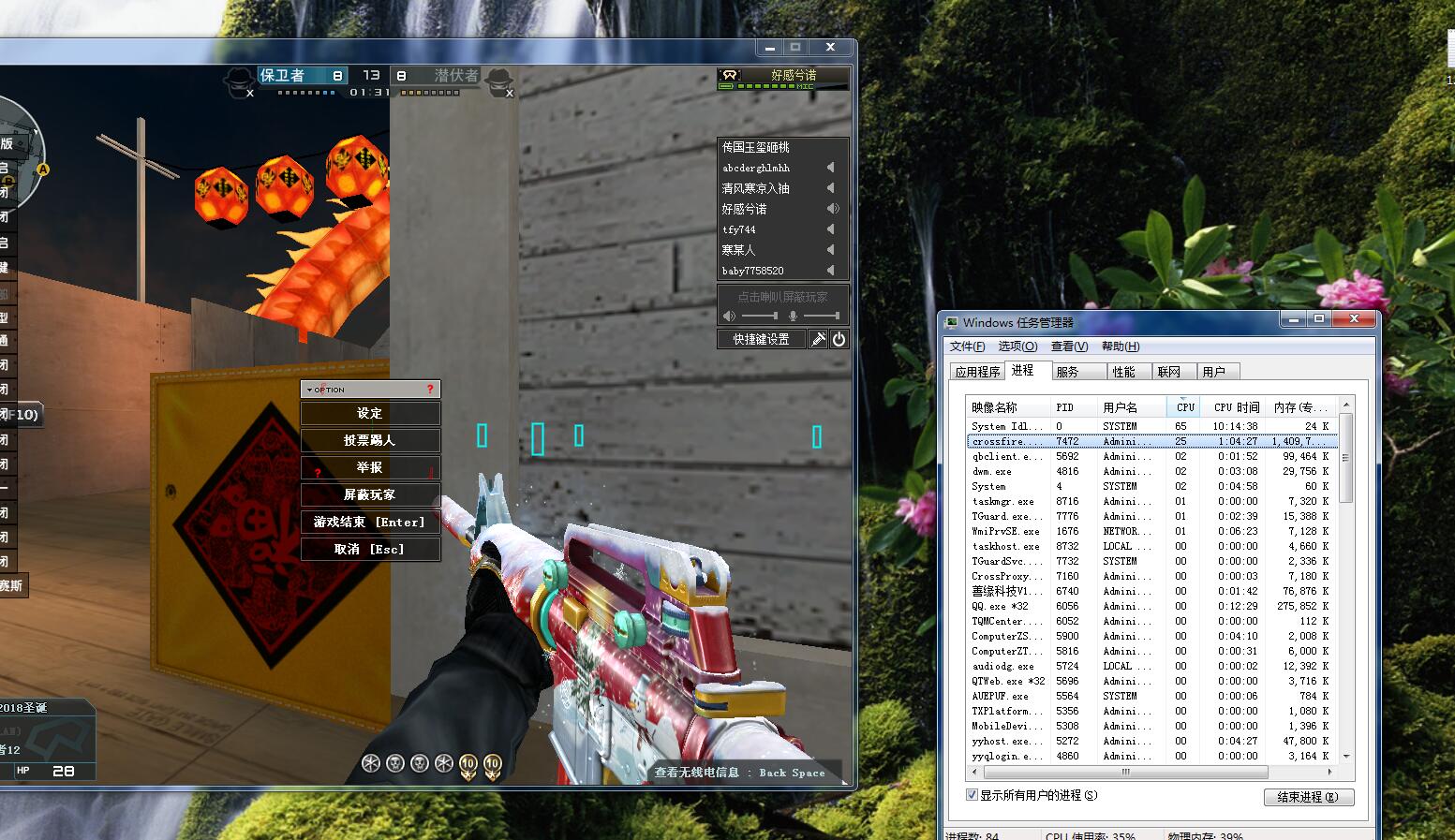Click the voice chat logo beside 好感兮诺 header
This screenshot has width=1455, height=840.
[729, 75]
